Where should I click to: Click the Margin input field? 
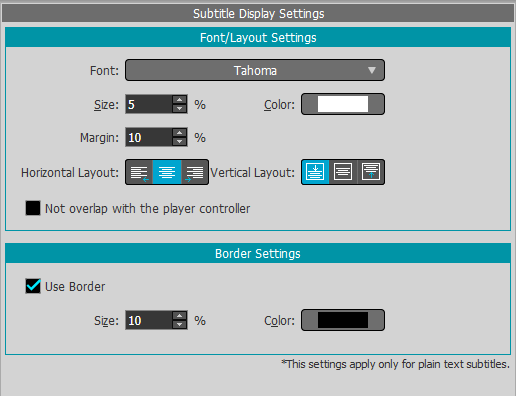pos(149,137)
